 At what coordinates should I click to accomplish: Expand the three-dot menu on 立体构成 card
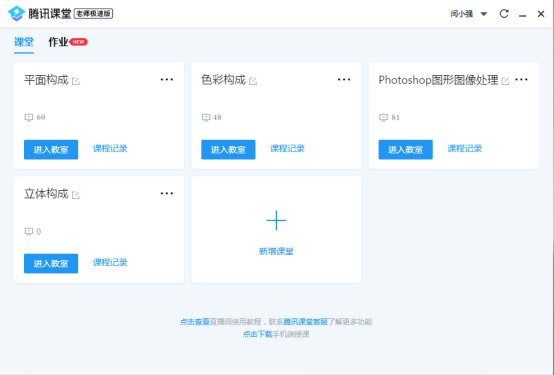pos(167,193)
